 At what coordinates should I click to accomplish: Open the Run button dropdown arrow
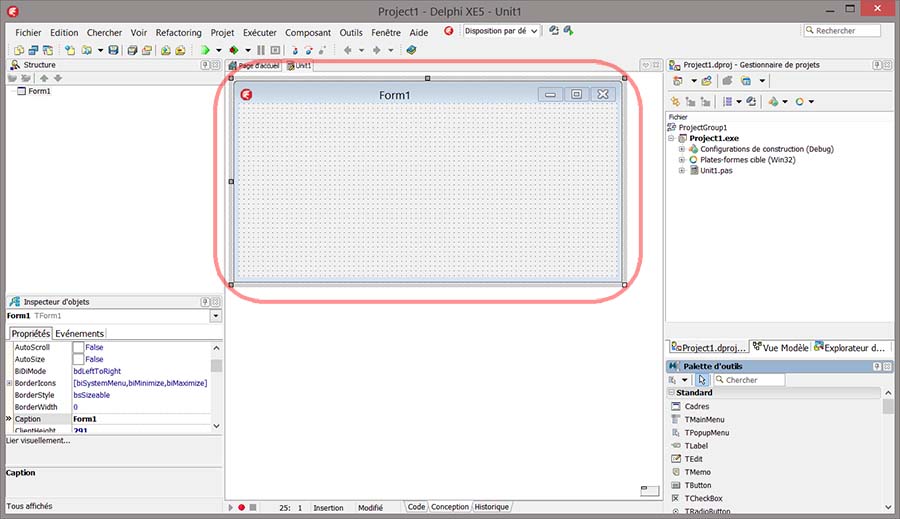coord(219,50)
